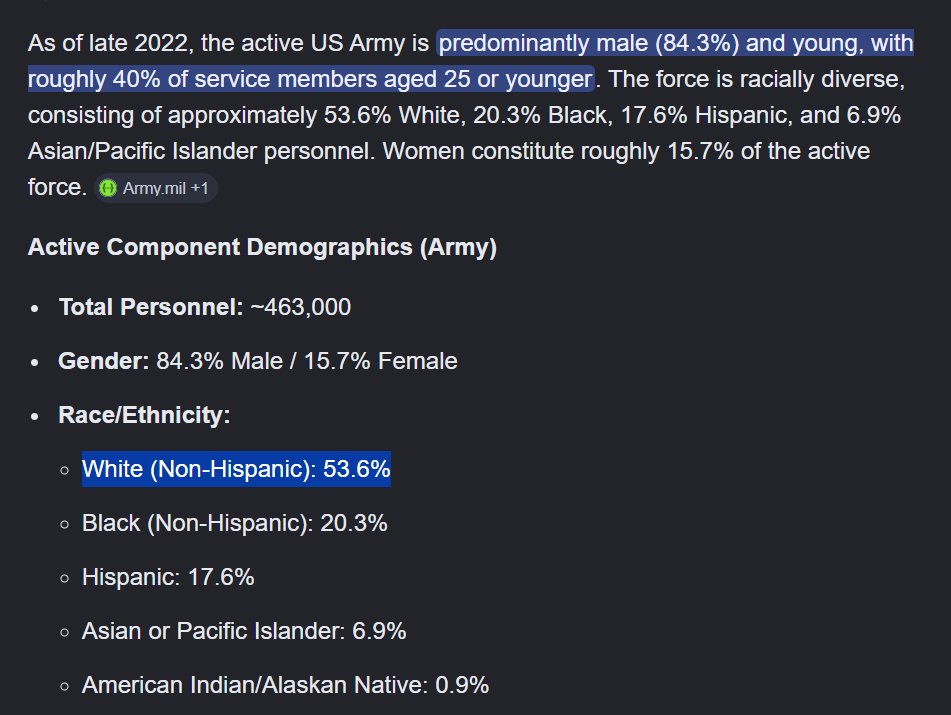Click the 'Black (Non-Hispanic): 20.3%' list item
951x715 pixels.
click(x=235, y=523)
